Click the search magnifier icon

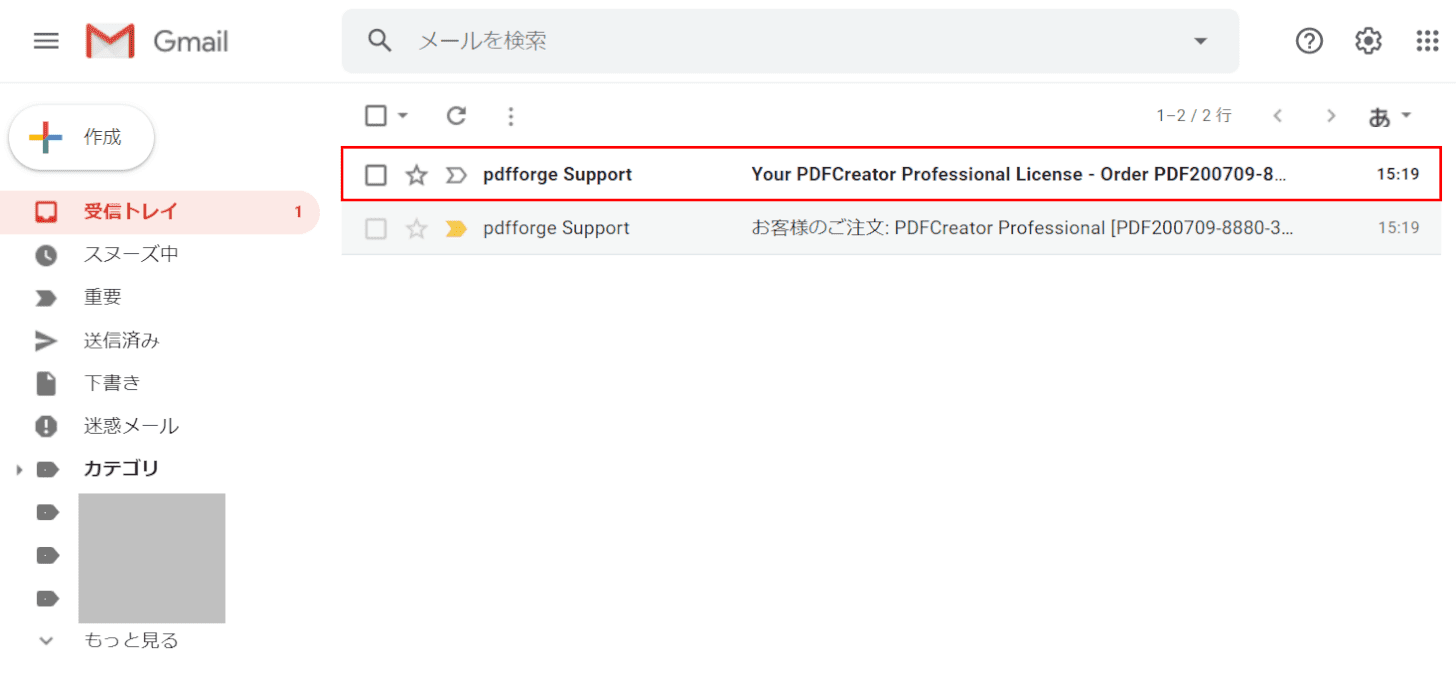[x=379, y=41]
